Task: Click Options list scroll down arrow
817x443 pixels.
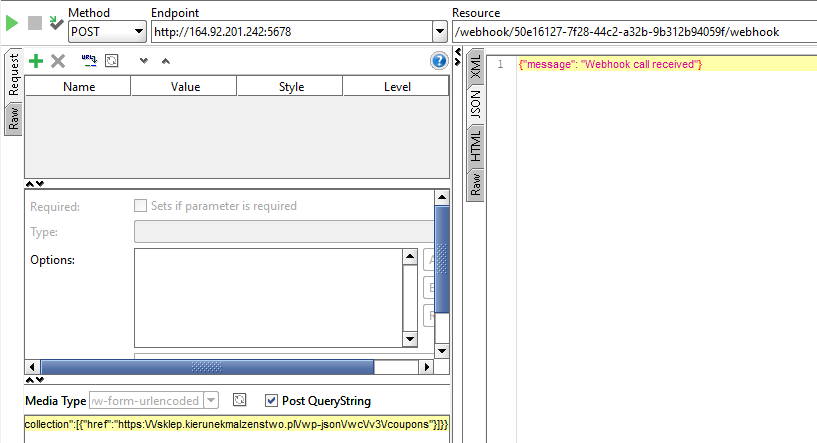Action: (x=410, y=339)
